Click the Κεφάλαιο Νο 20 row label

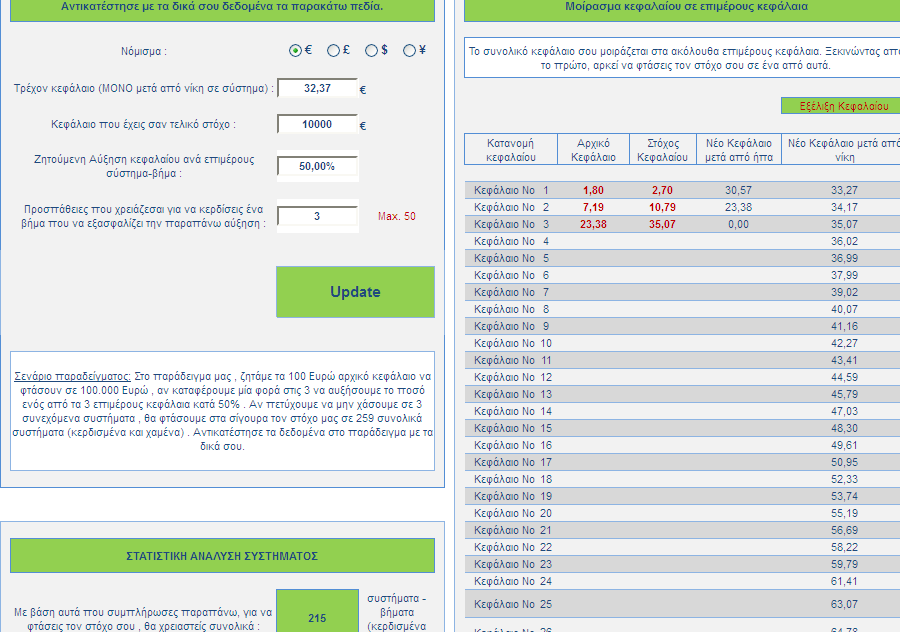point(513,513)
